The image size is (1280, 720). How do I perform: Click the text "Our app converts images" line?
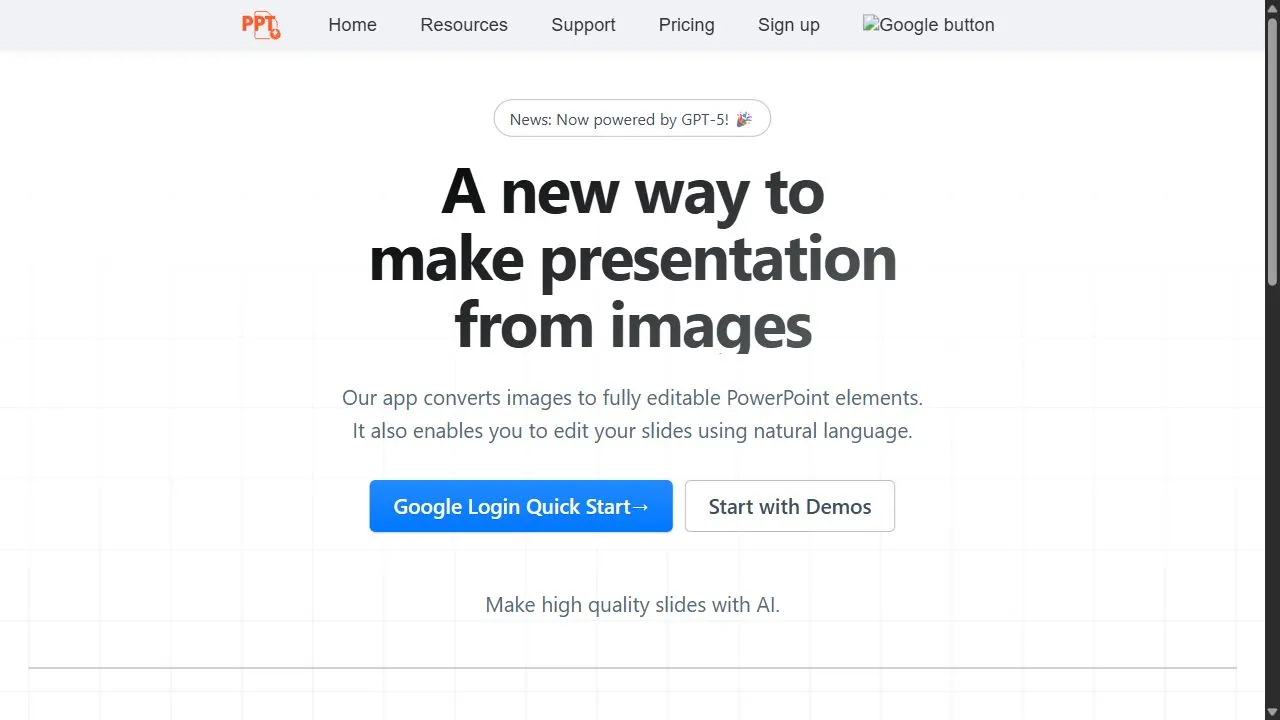[x=632, y=398]
